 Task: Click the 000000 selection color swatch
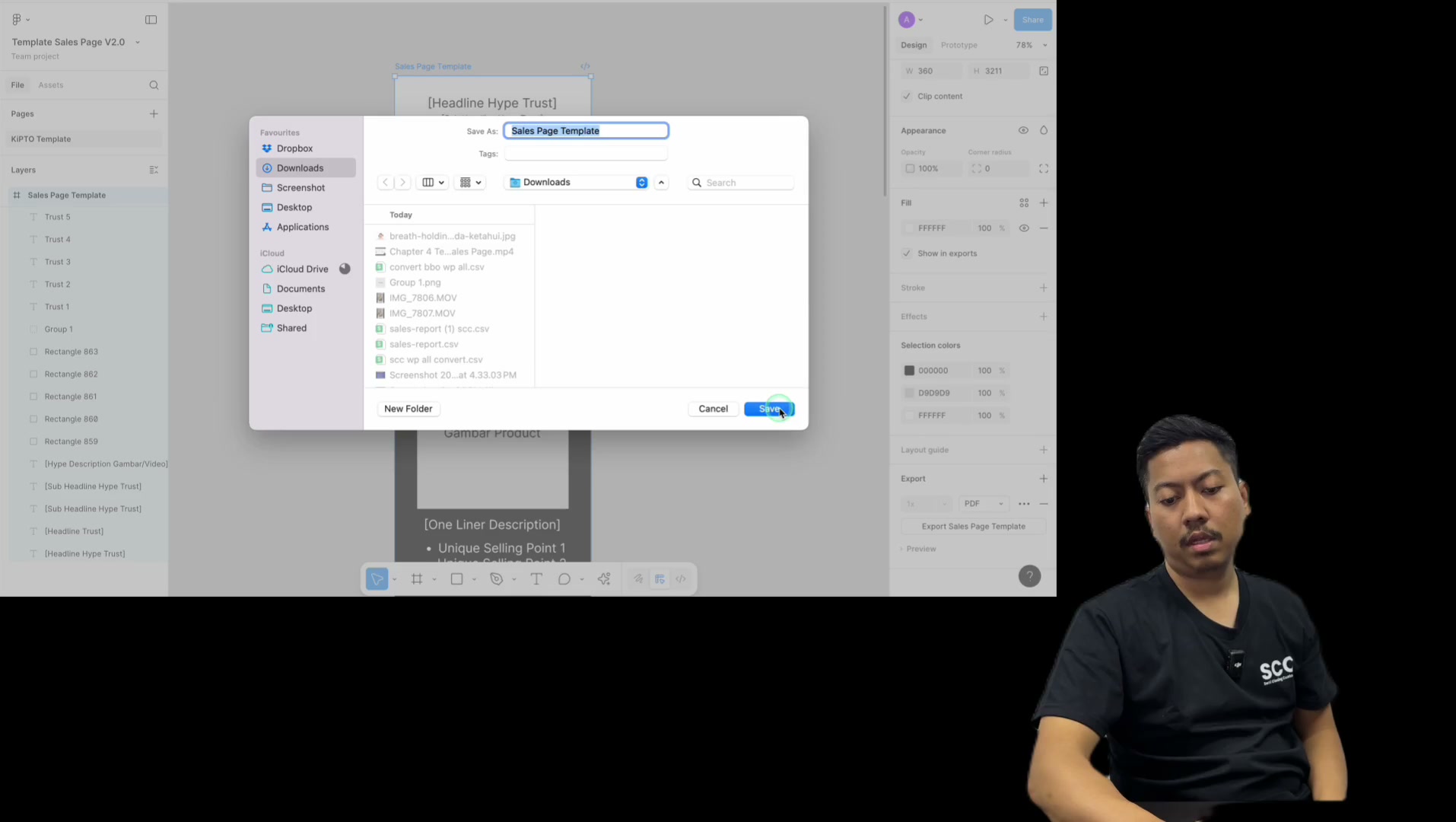909,371
